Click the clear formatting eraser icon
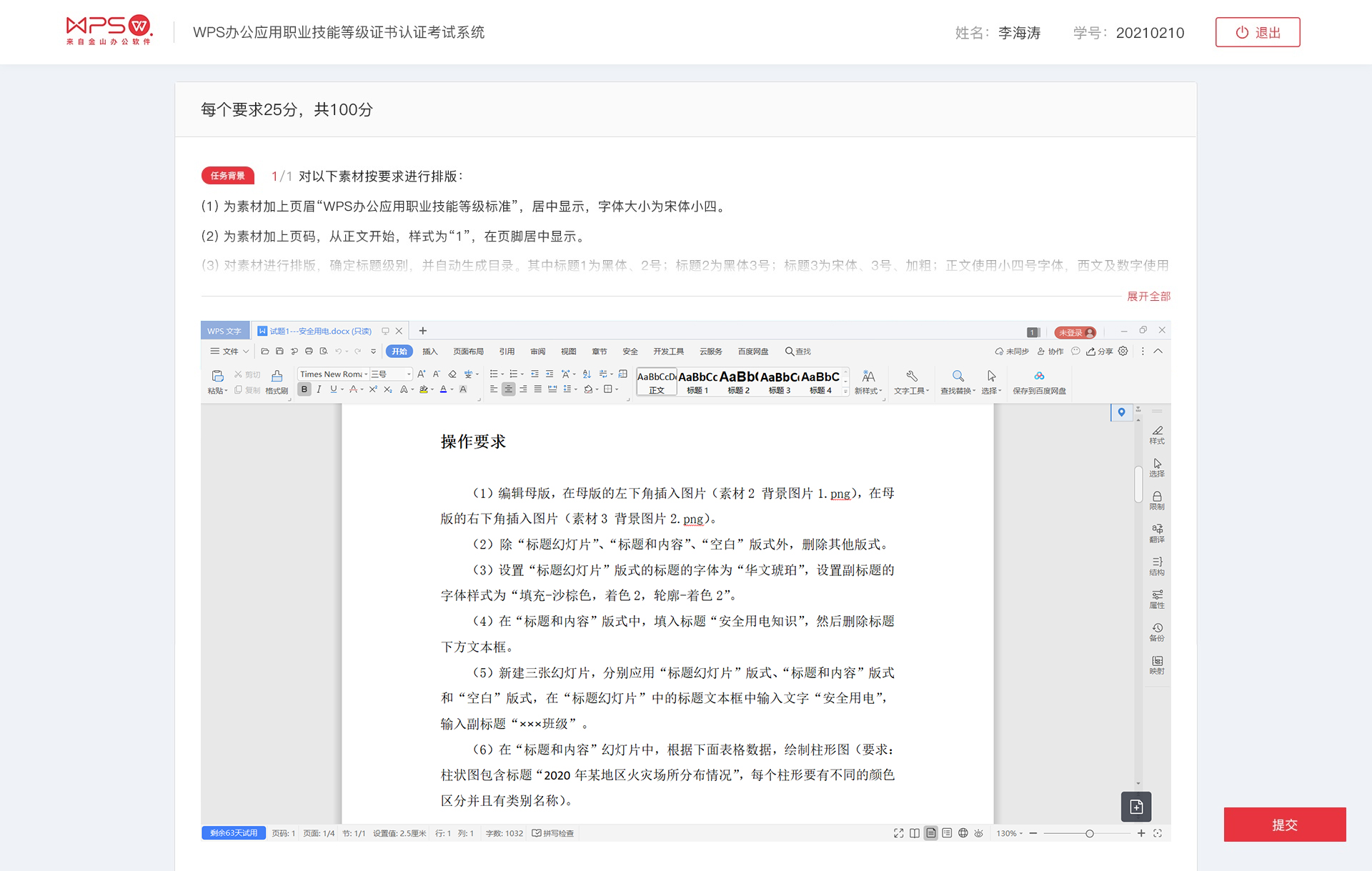1372x871 pixels. (452, 374)
